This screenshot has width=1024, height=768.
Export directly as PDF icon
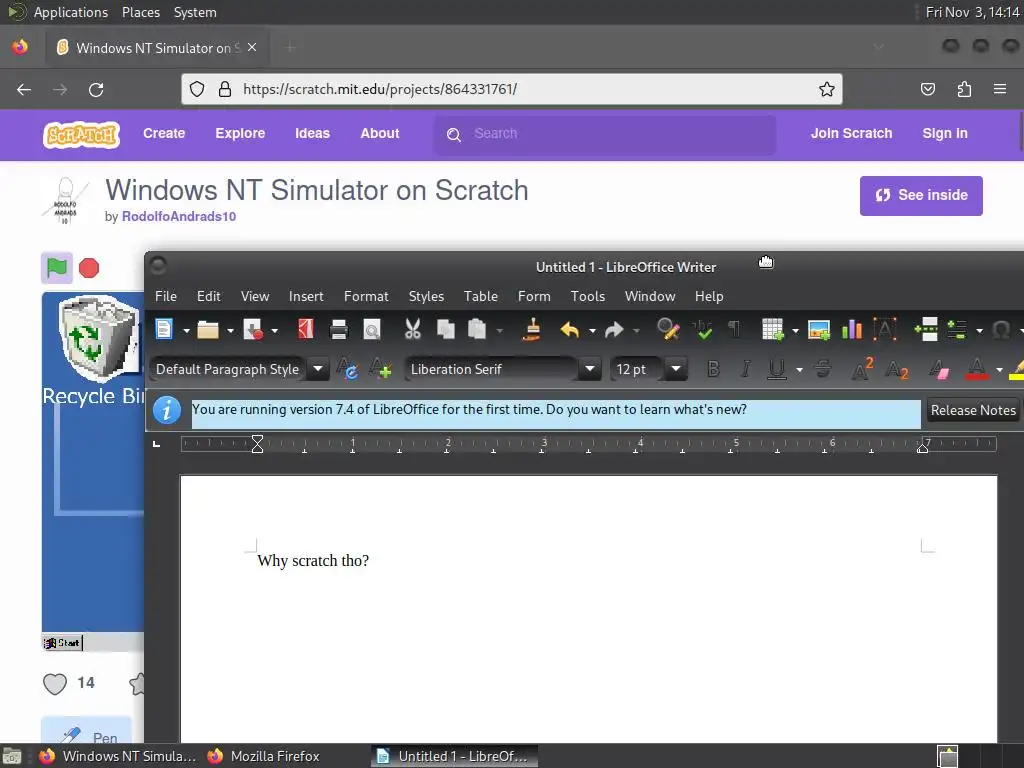(x=306, y=329)
